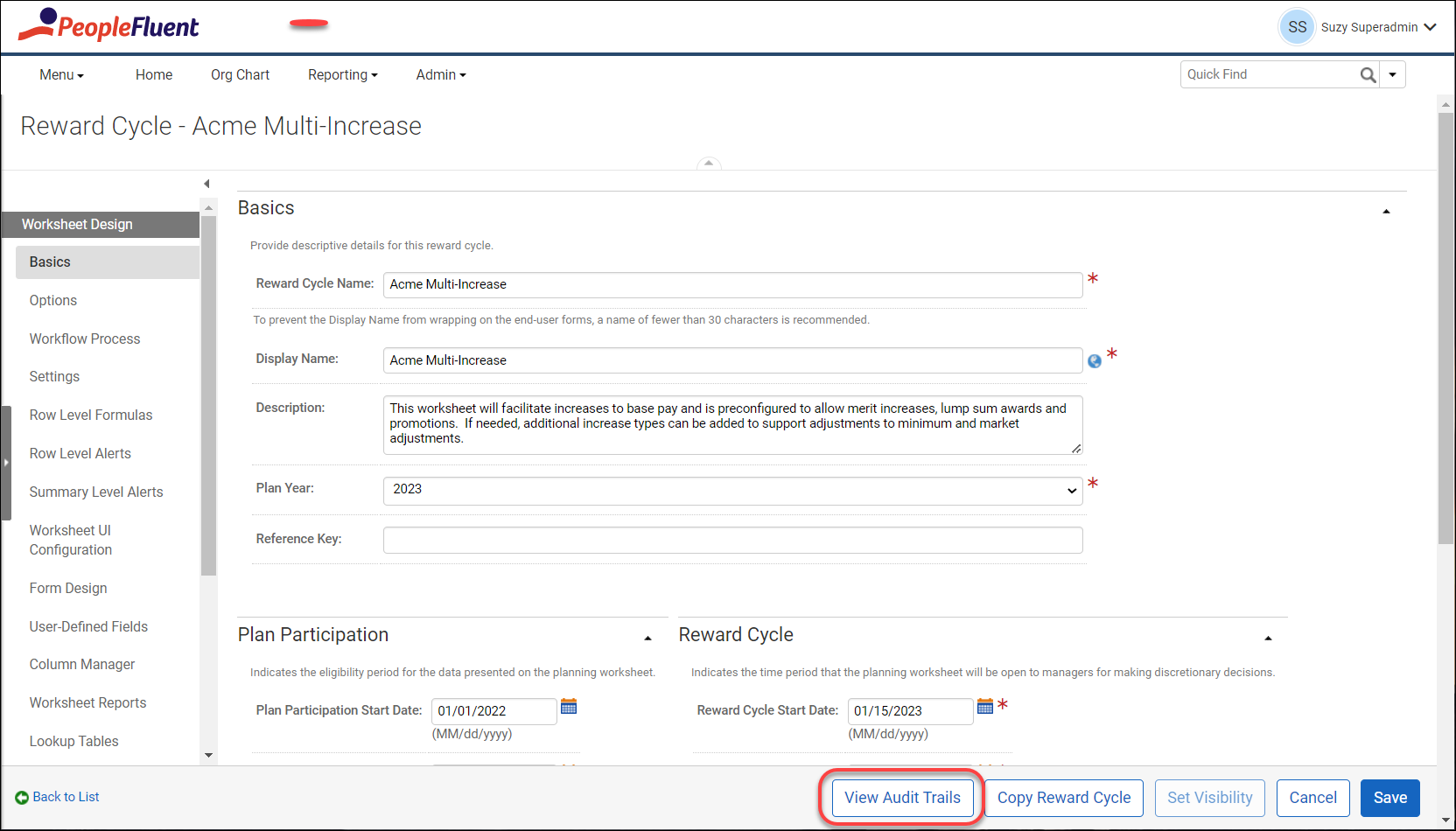Click the PeopleFluent logo
Image resolution: width=1456 pixels, height=831 pixels.
[x=108, y=25]
